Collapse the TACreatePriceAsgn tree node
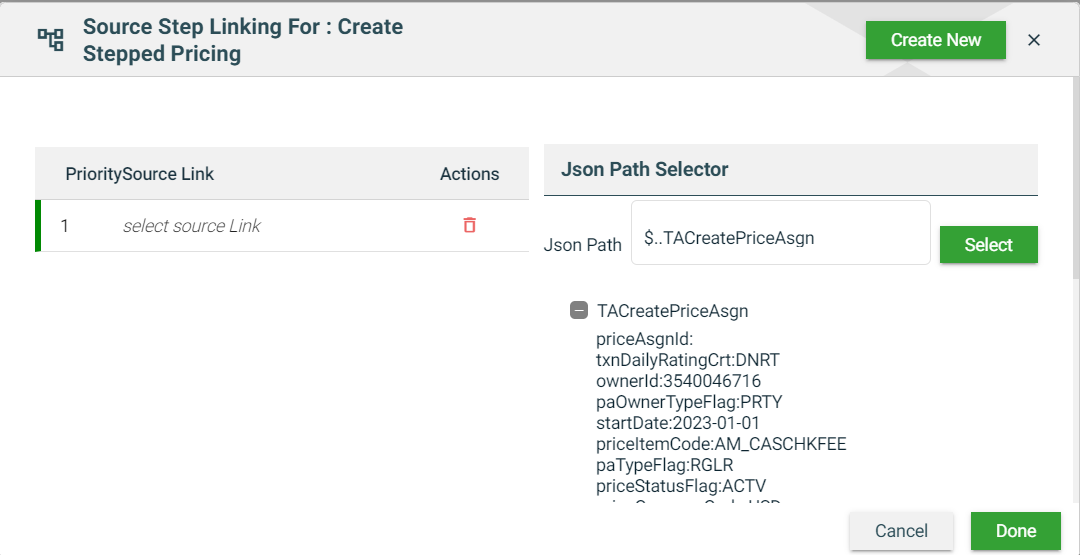The height and width of the screenshot is (555, 1080). coord(579,310)
